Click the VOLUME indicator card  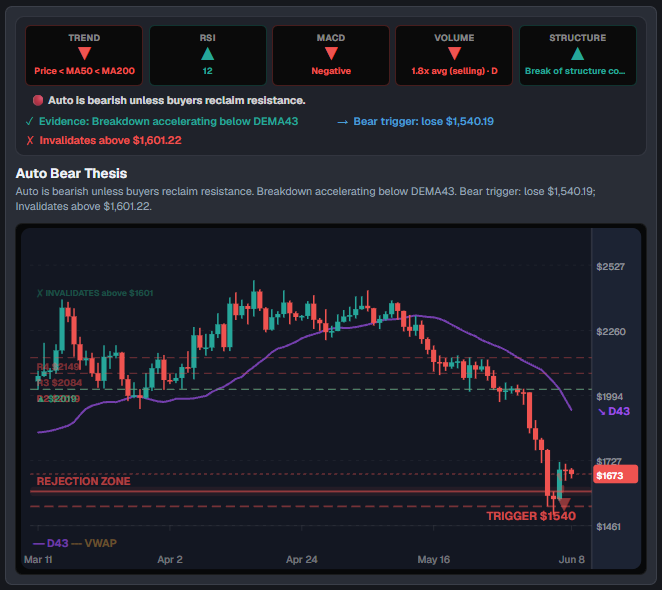[x=454, y=55]
